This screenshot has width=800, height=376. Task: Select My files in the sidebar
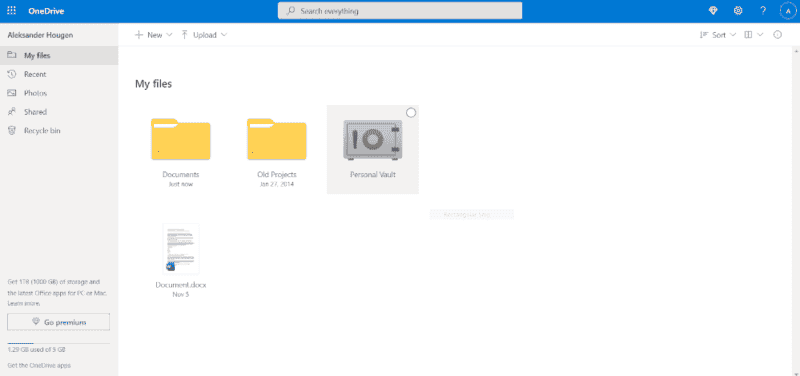(x=59, y=56)
